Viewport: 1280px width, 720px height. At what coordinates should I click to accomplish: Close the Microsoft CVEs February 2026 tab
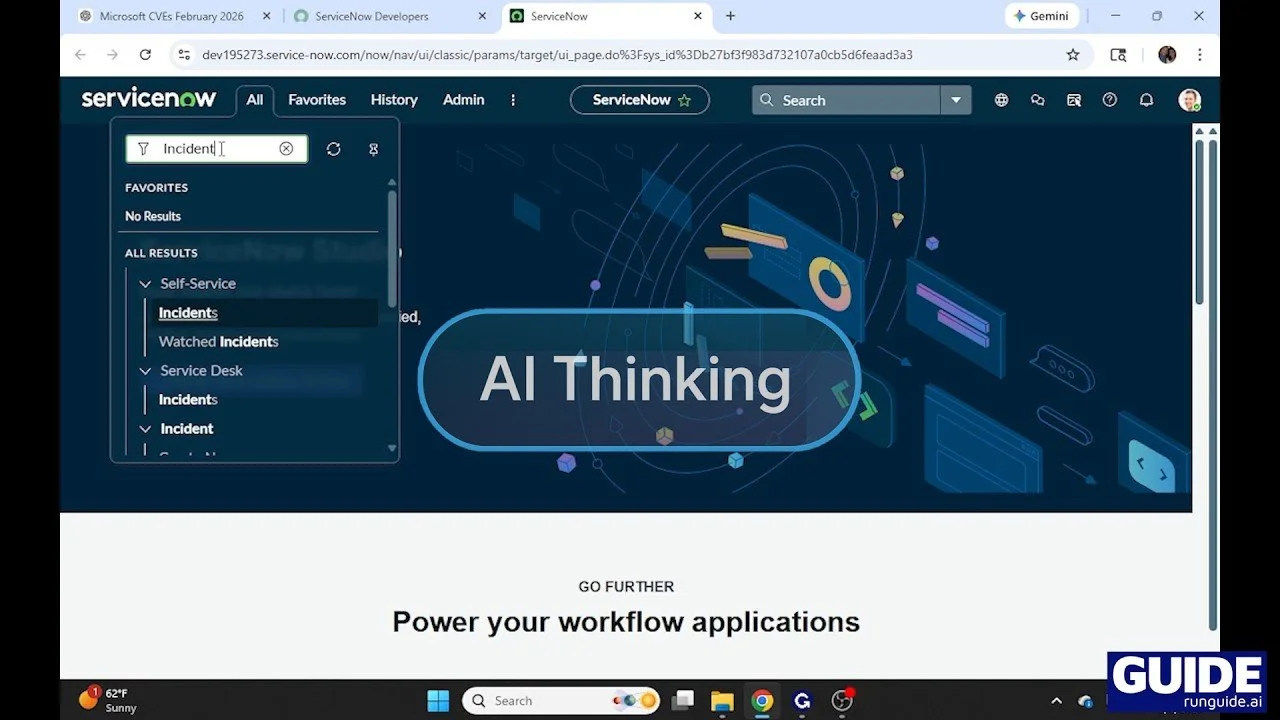265,16
